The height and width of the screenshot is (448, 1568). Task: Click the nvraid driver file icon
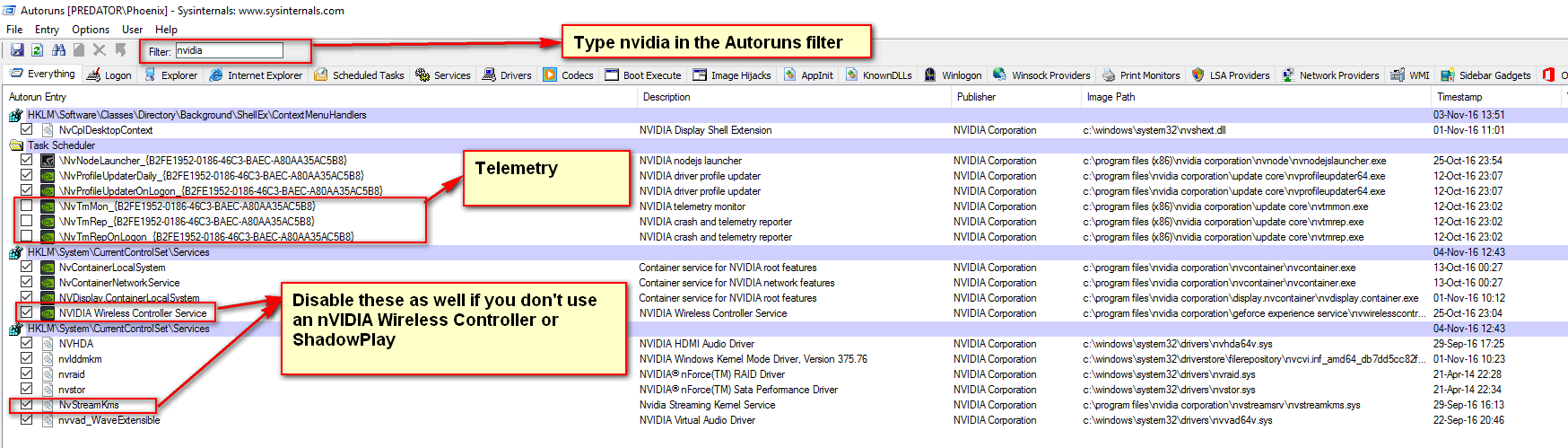pos(48,374)
